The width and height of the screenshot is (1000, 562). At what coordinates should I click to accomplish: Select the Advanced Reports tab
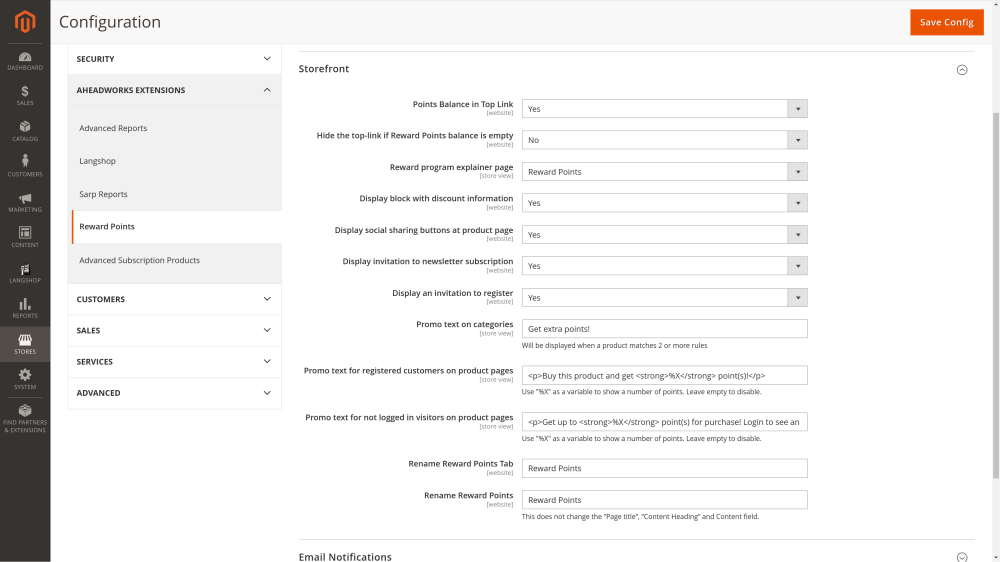(x=113, y=128)
